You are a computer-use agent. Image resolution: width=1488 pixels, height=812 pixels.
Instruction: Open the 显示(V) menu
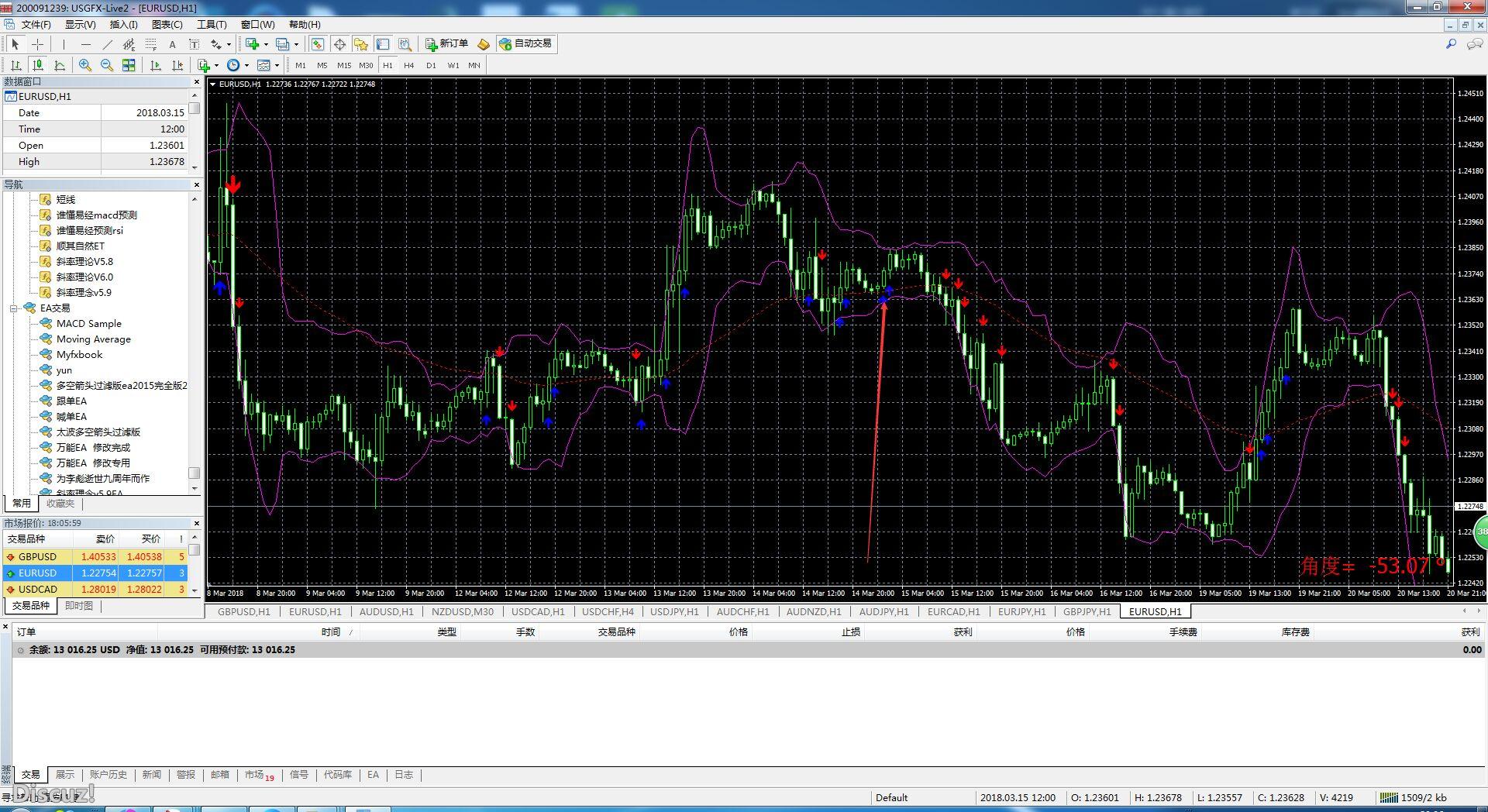click(x=80, y=25)
